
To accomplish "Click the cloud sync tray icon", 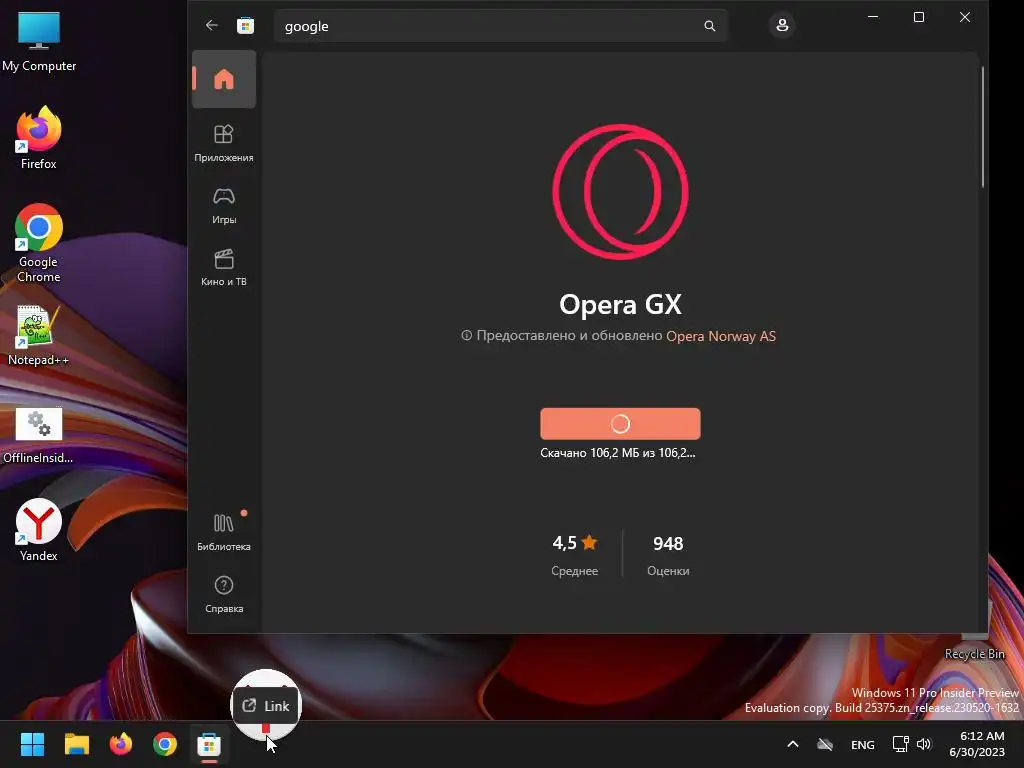I will pos(825,744).
